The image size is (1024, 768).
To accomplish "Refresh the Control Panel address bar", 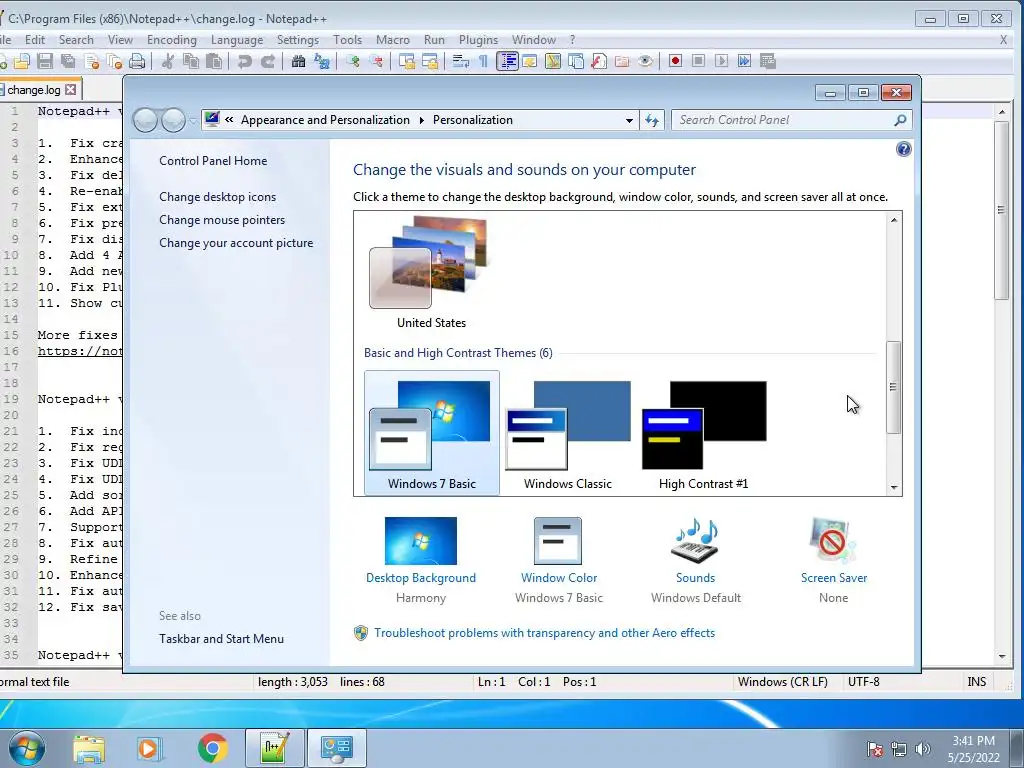I will point(652,120).
